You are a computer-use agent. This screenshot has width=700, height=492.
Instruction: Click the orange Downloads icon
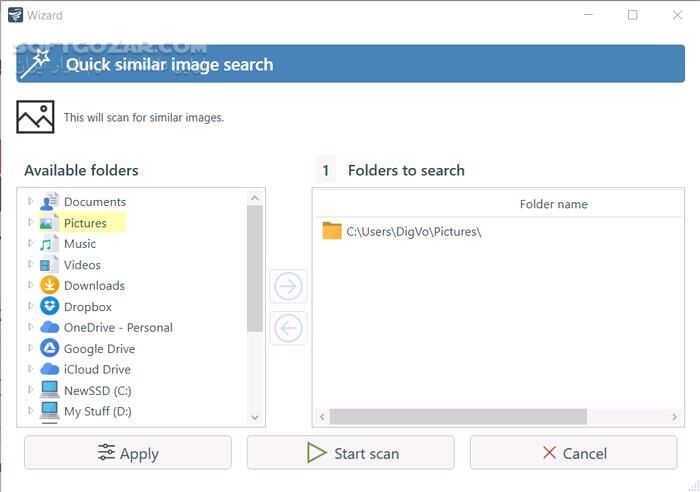[x=49, y=285]
